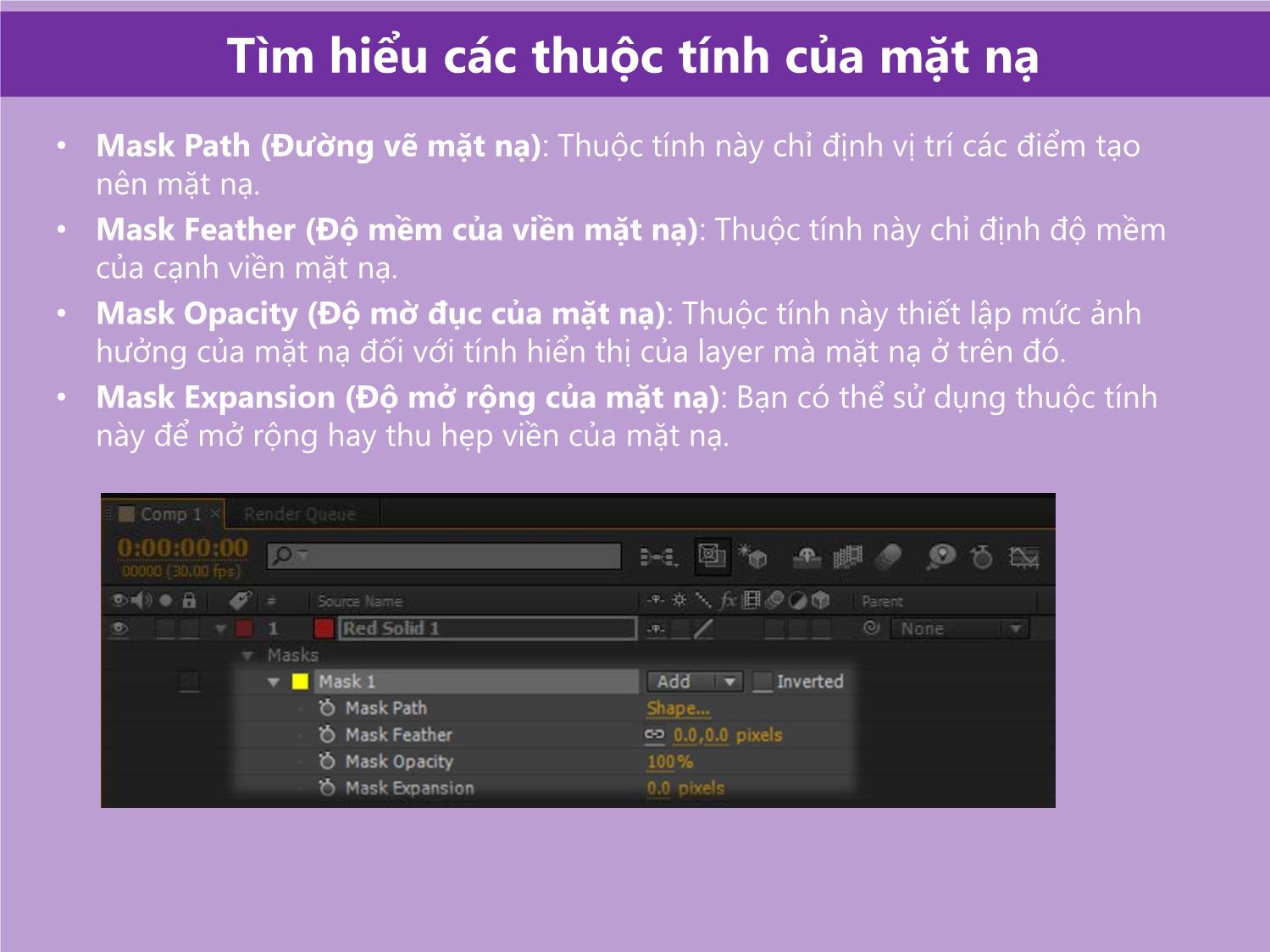Click the 3D Layer cube column header
Viewport: 1270px width, 952px height.
tap(820, 601)
